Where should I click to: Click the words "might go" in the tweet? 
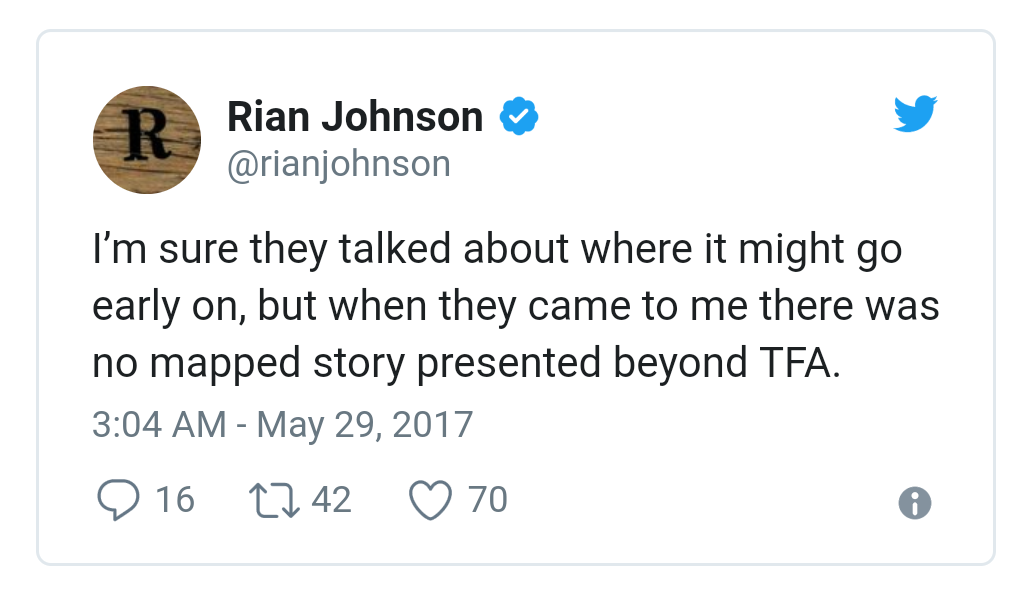[820, 250]
